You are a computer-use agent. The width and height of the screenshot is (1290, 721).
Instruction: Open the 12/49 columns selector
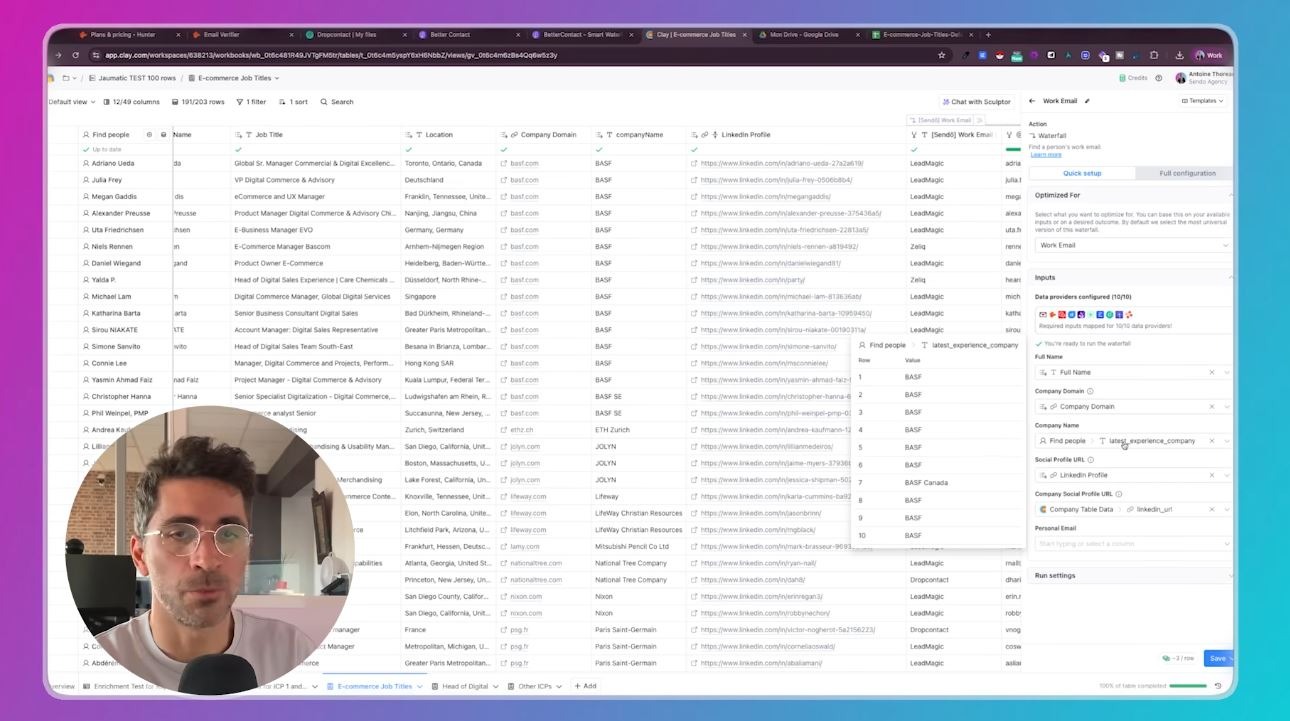pos(131,102)
